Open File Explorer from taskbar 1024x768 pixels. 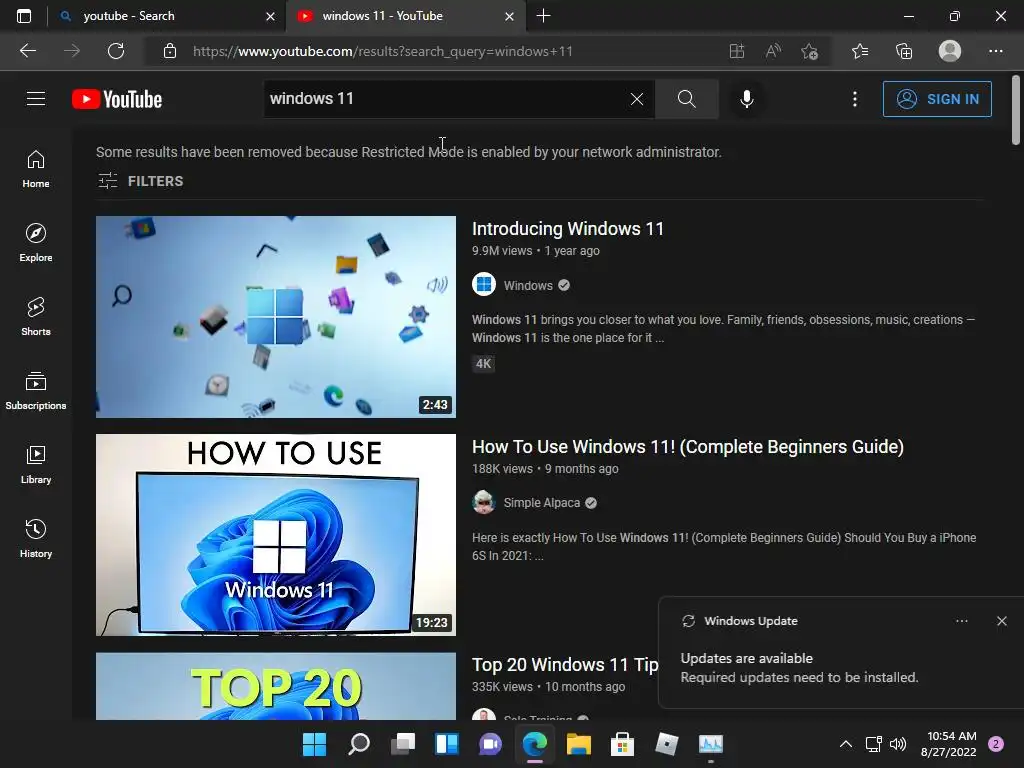579,744
